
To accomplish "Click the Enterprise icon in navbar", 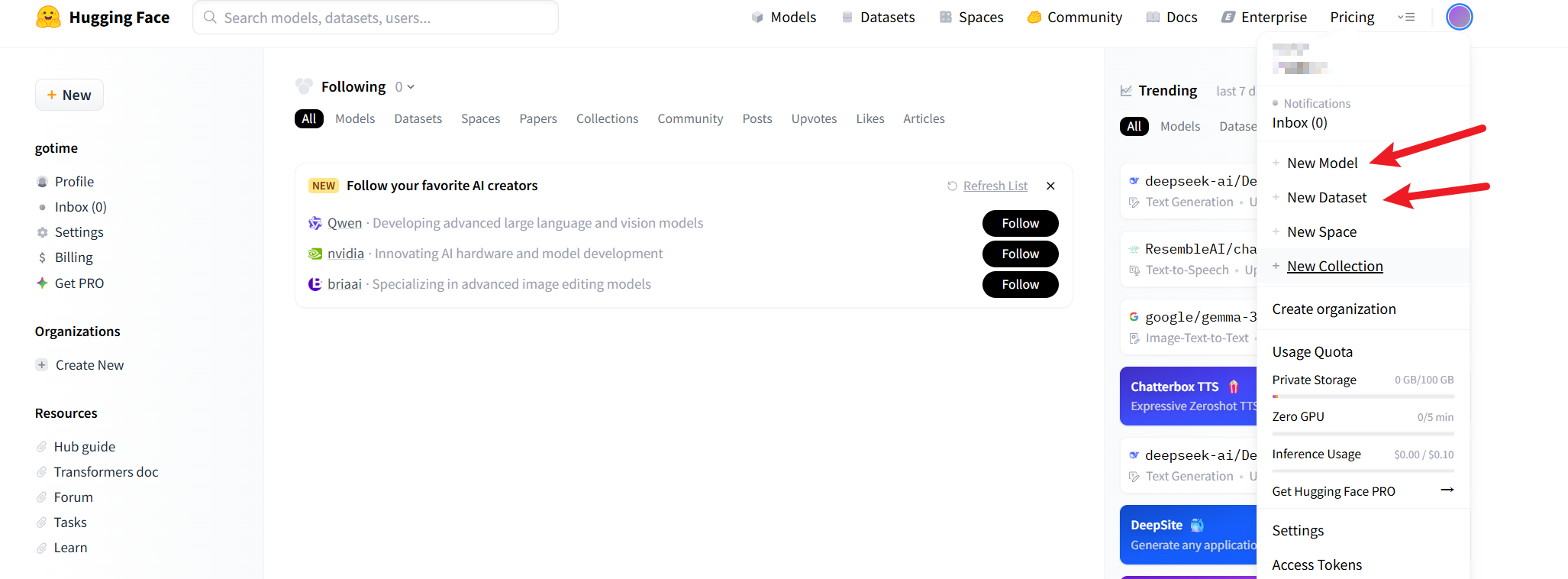I will pos(1228,17).
